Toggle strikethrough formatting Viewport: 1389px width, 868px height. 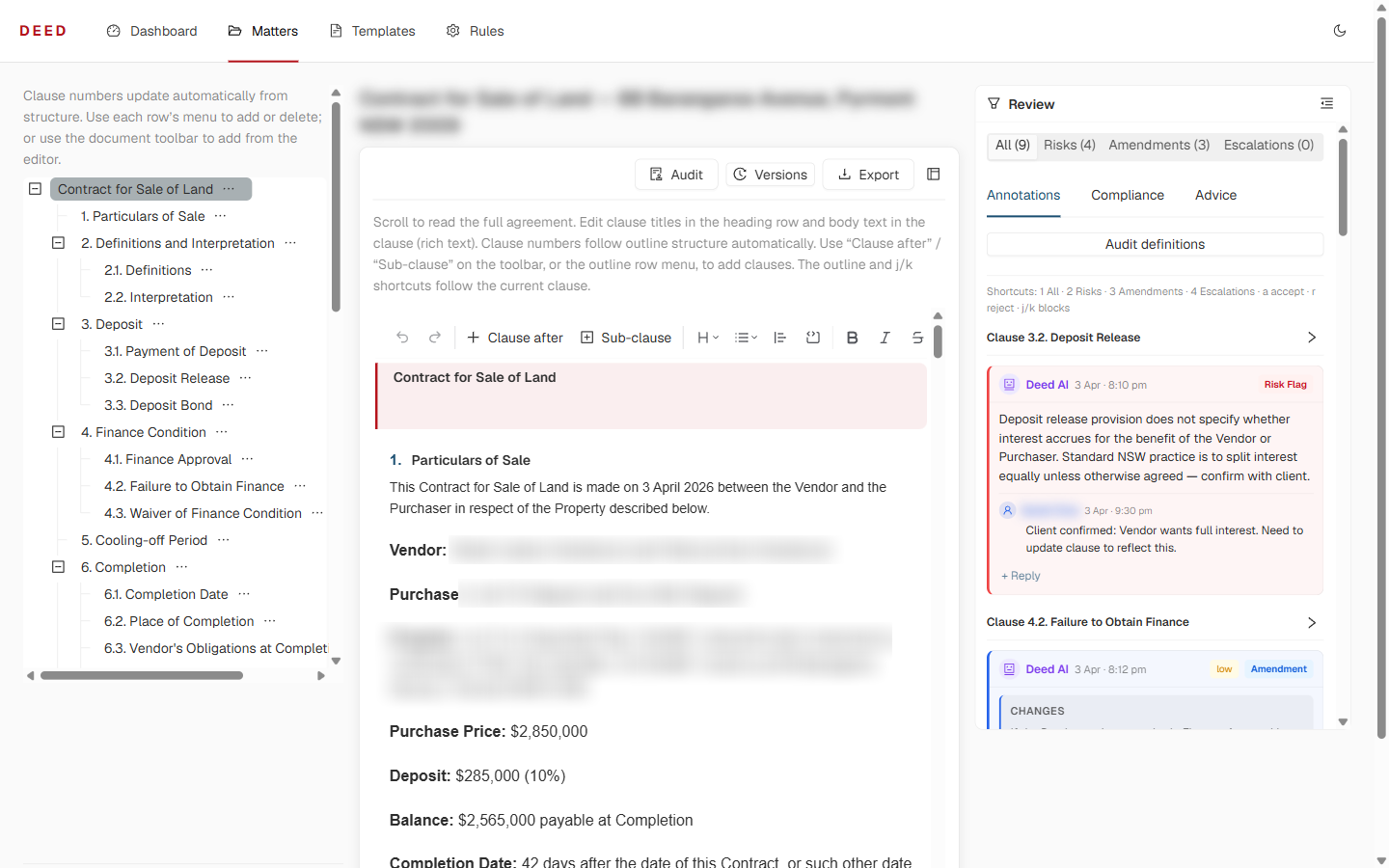tap(917, 338)
